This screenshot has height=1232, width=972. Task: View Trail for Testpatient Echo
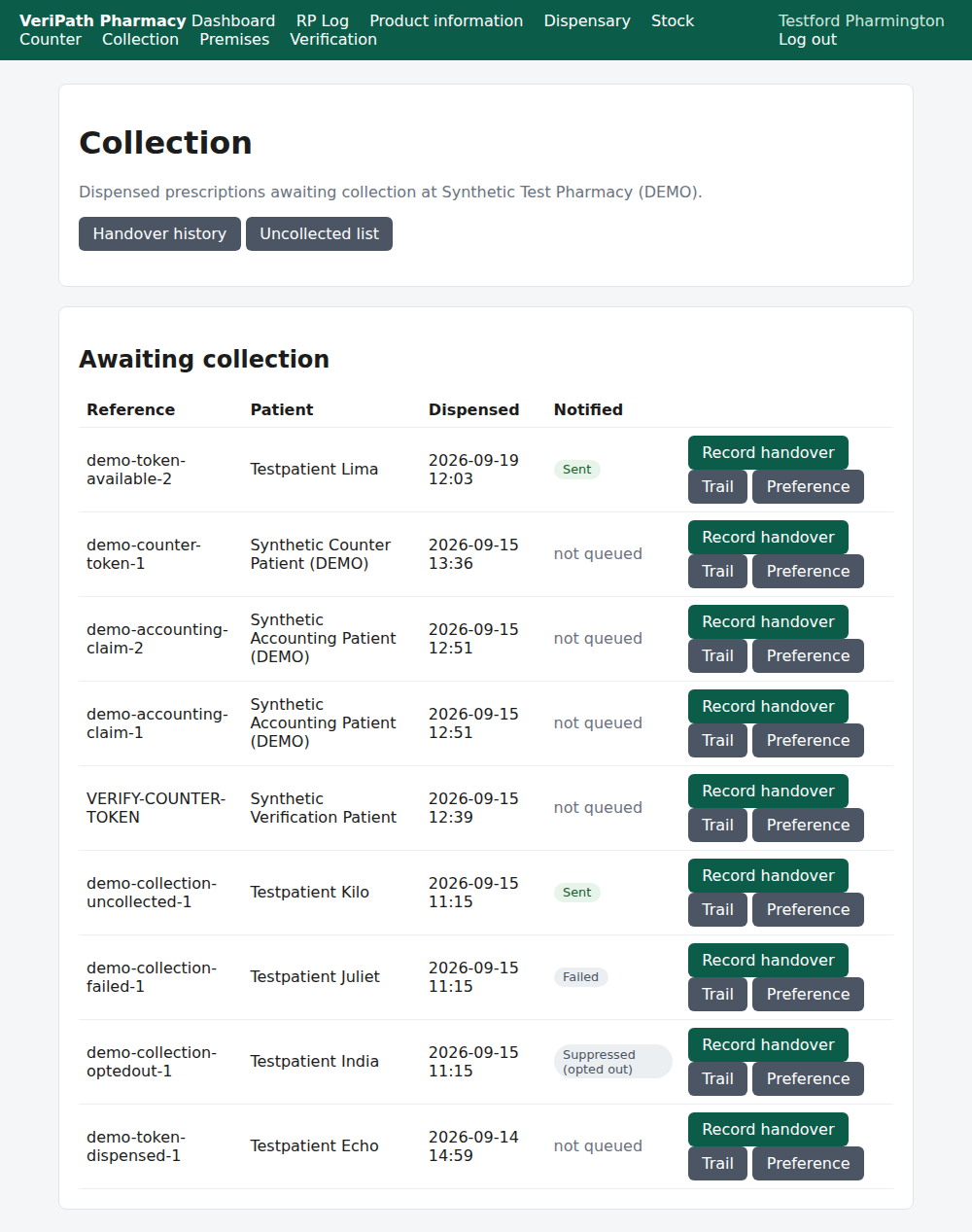pos(717,1163)
